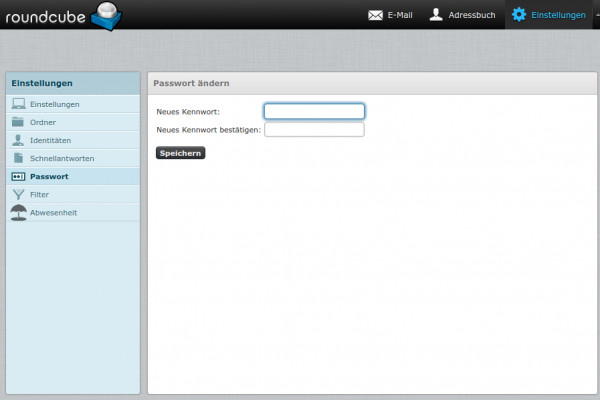Focus the Neues Kennwort input field
The width and height of the screenshot is (600, 400).
point(314,111)
